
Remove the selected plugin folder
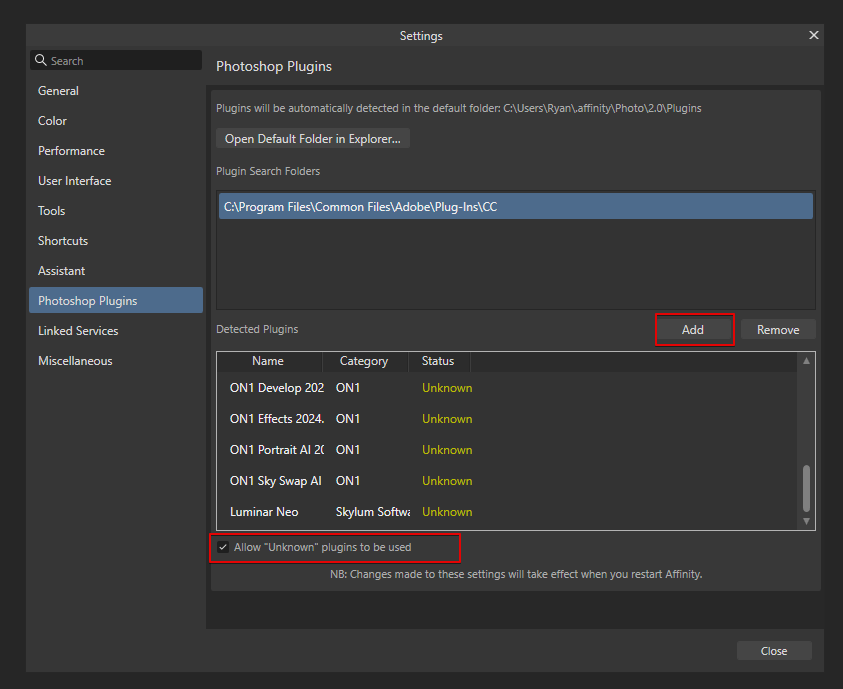coord(778,330)
